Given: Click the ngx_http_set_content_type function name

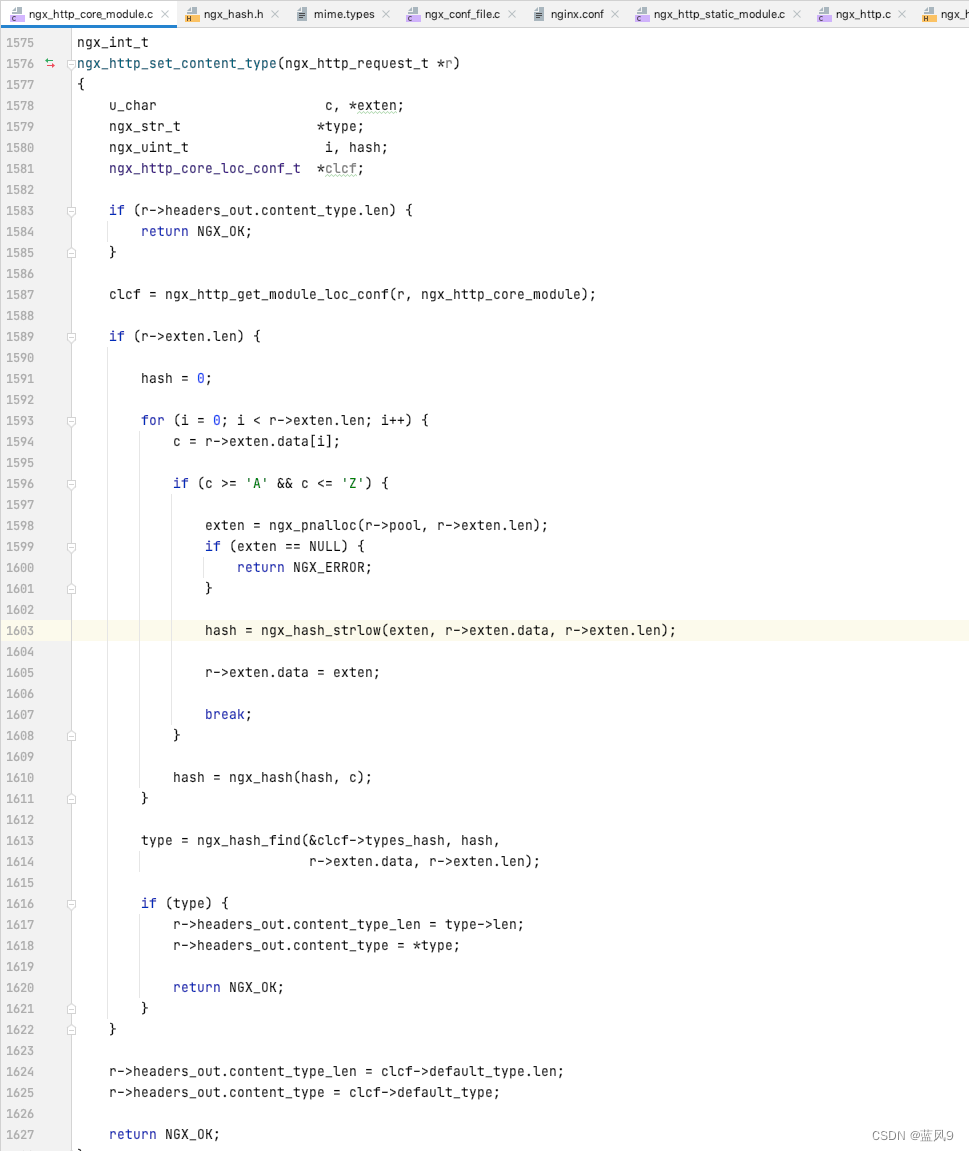Looking at the screenshot, I should click(175, 63).
